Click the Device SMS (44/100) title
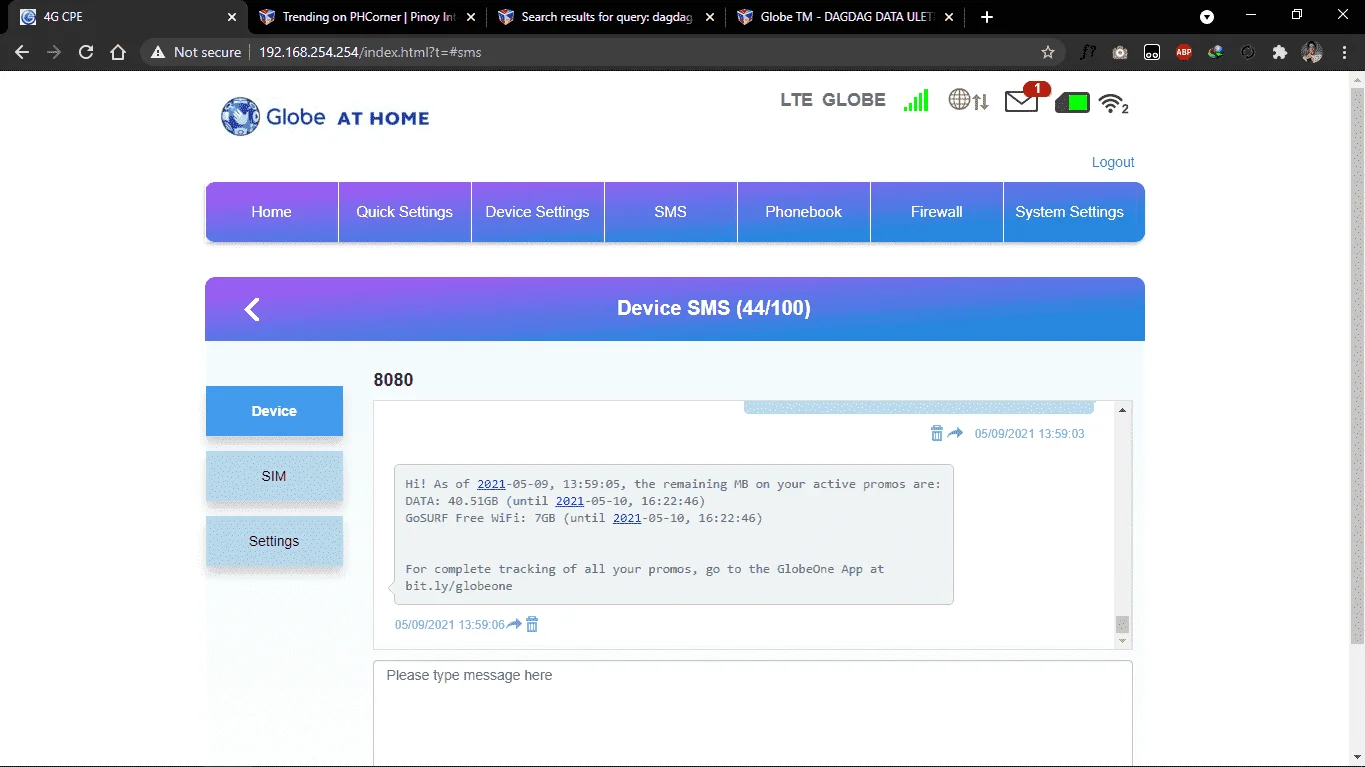Screen dimensions: 1365x767 pyautogui.click(x=714, y=308)
